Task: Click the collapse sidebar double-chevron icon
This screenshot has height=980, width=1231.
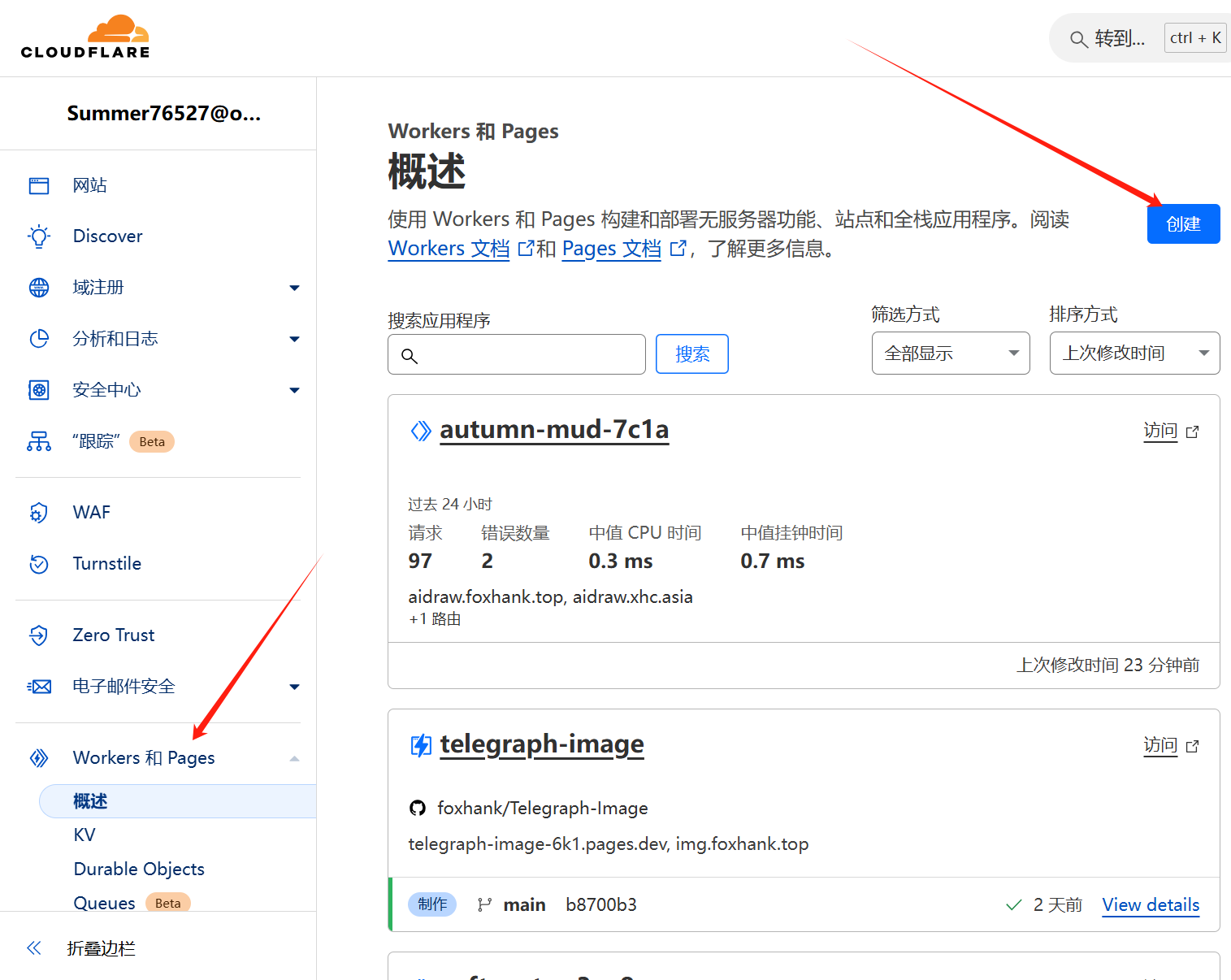Action: [34, 947]
